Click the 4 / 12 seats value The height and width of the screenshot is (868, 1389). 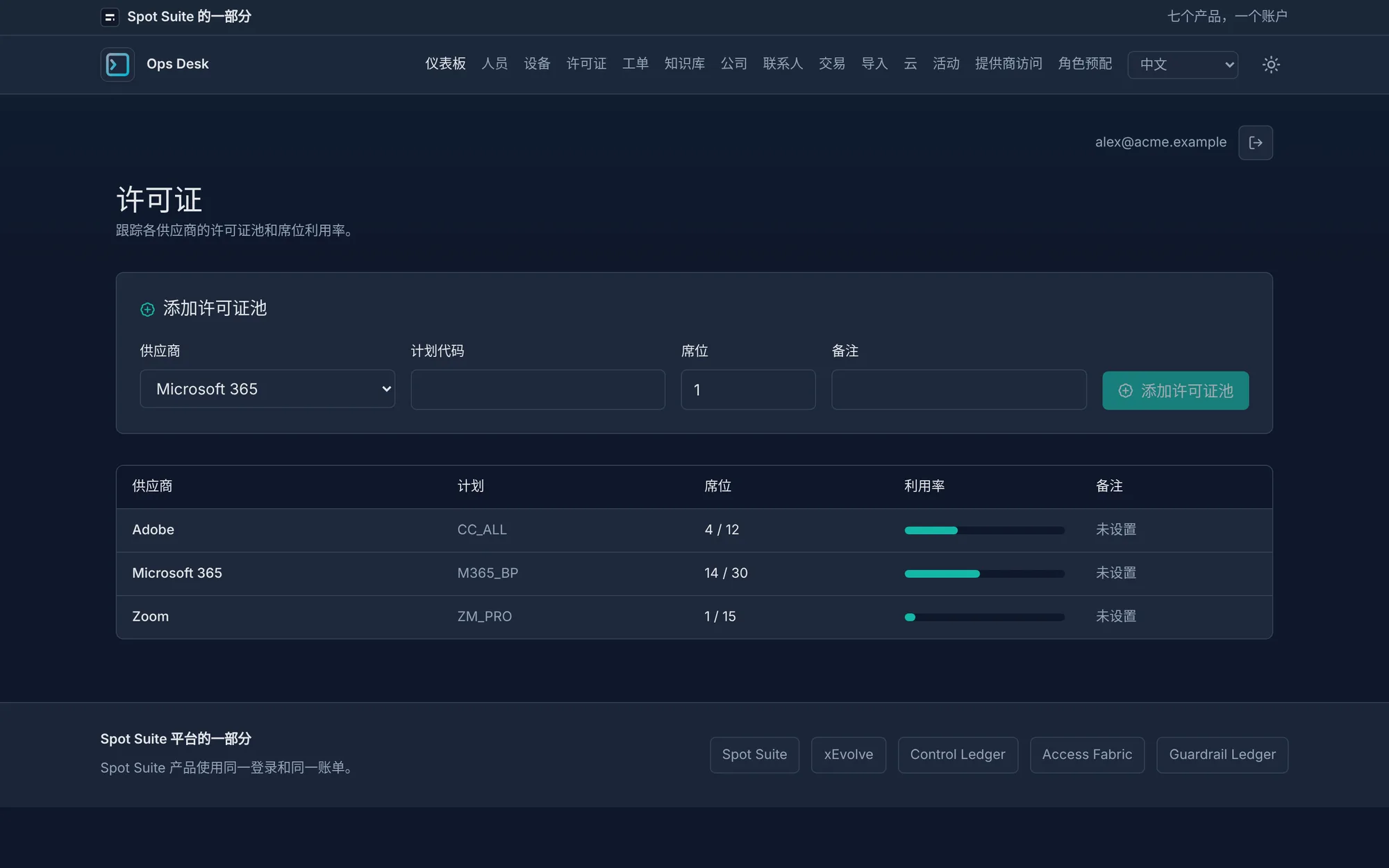[x=722, y=530]
